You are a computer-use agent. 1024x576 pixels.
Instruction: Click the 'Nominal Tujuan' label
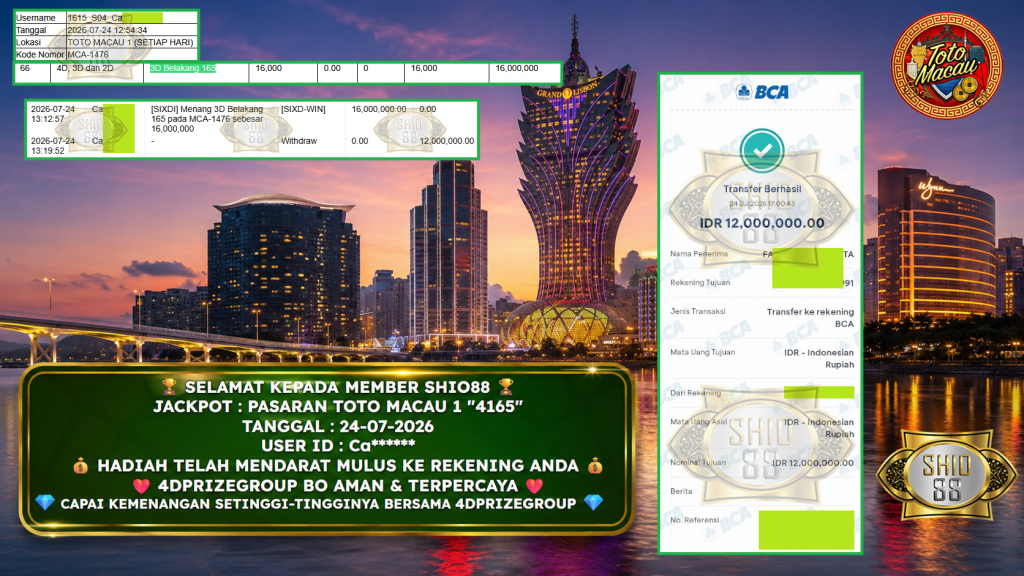(x=698, y=462)
